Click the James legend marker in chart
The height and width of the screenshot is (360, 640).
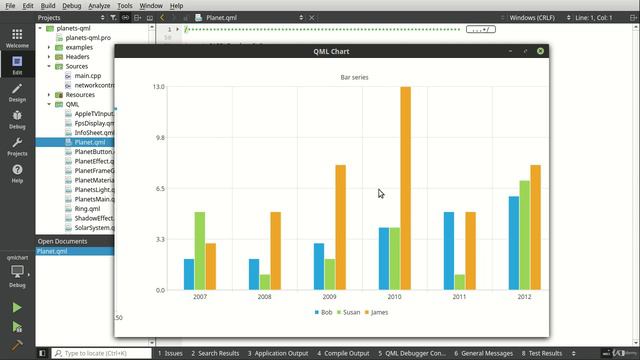[367, 312]
